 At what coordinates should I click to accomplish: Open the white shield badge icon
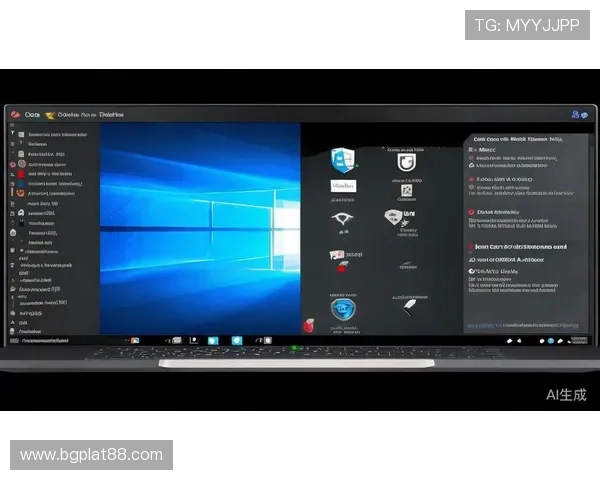pos(405,162)
